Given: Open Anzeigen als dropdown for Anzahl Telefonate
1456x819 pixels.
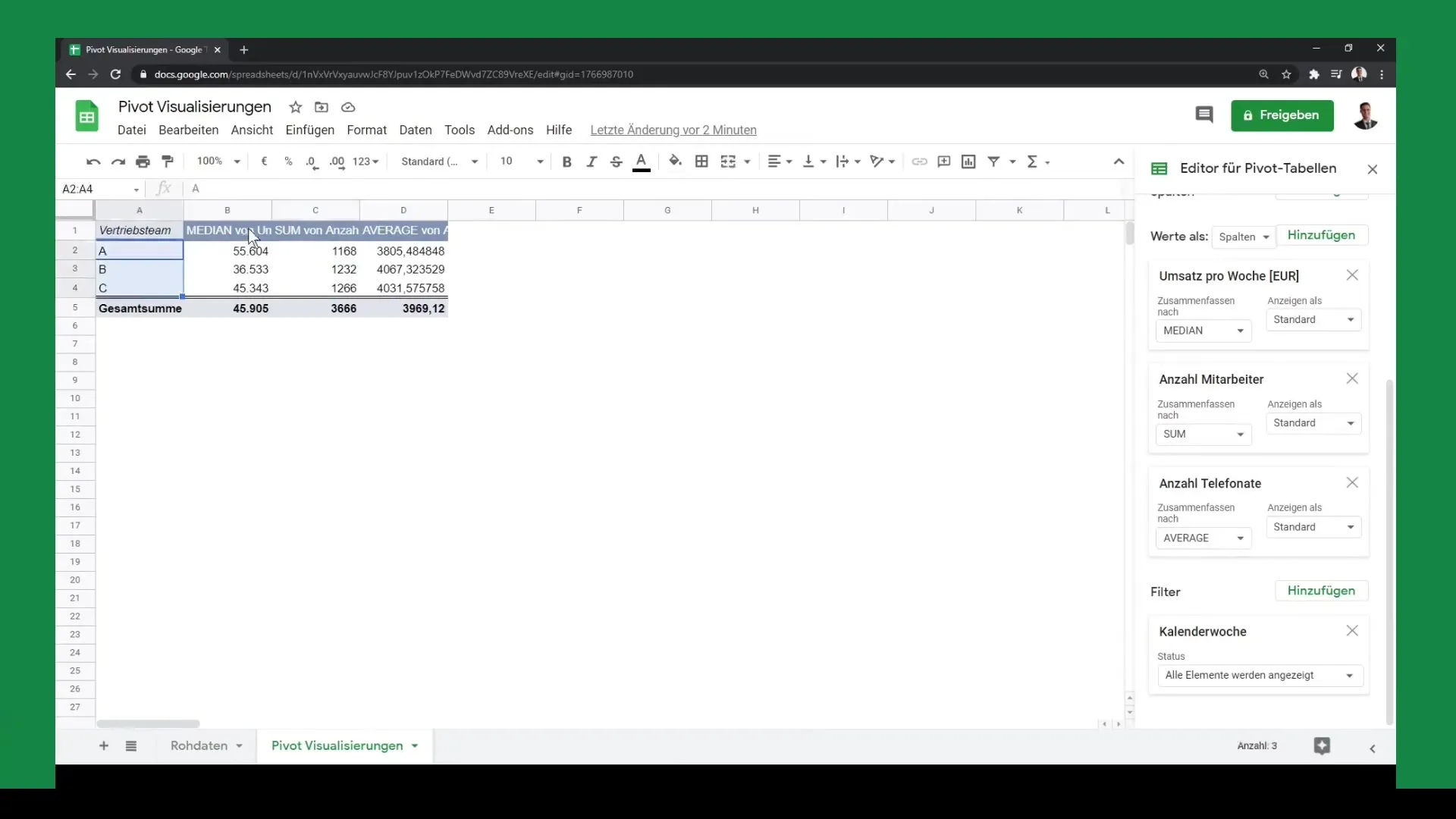Looking at the screenshot, I should coord(1313,527).
